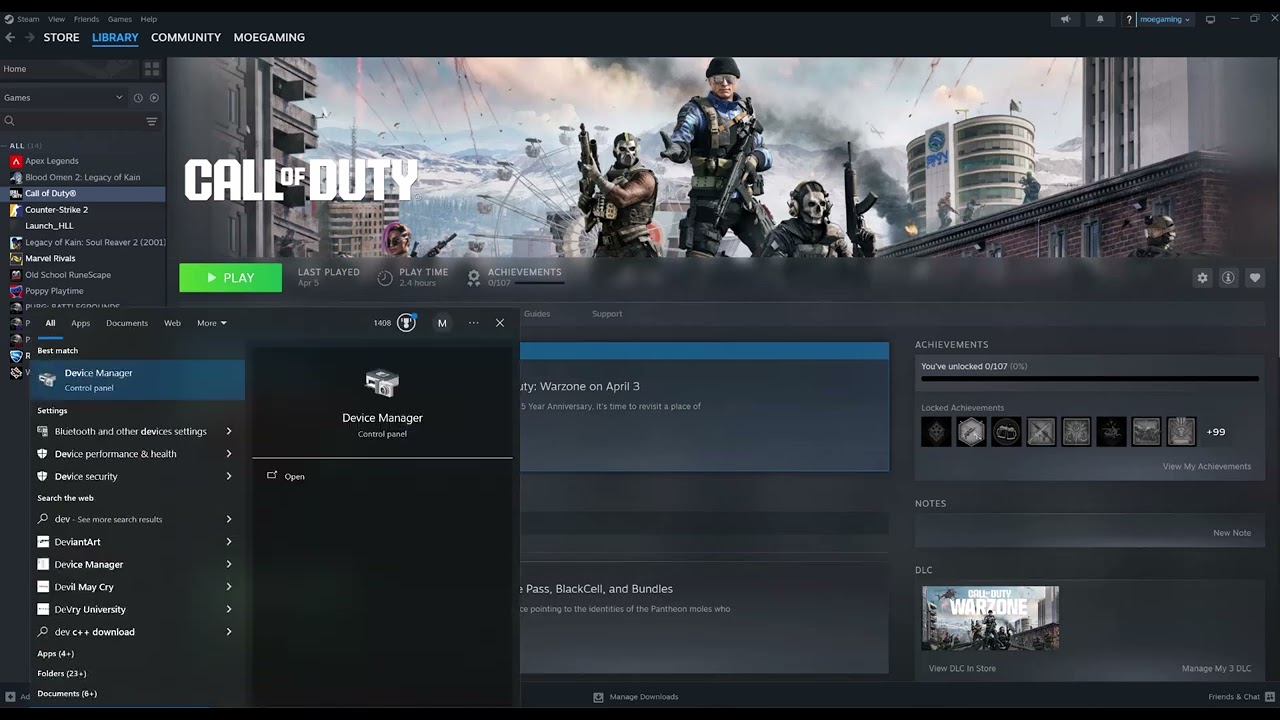1280x720 pixels.
Task: Click the green PLAY button
Action: (x=231, y=278)
